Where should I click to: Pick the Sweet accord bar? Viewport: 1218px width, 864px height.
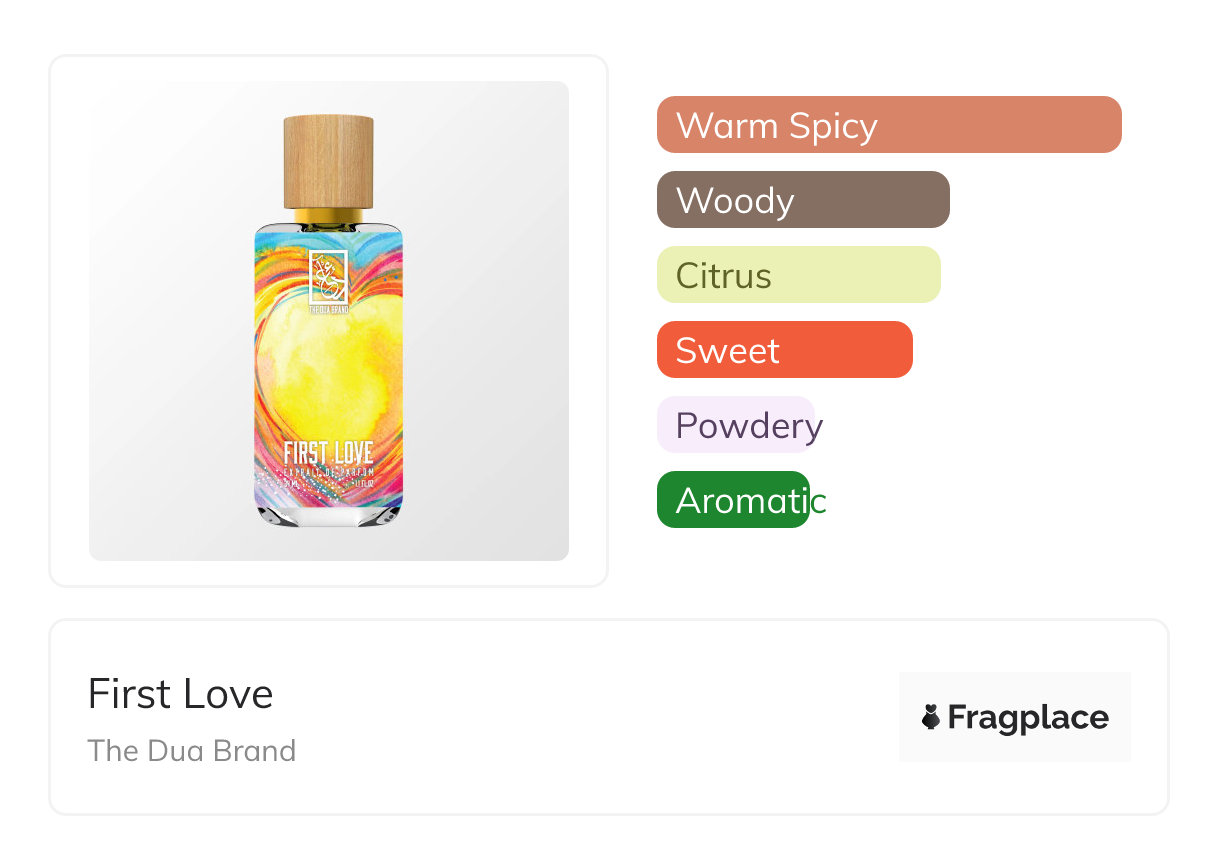784,350
